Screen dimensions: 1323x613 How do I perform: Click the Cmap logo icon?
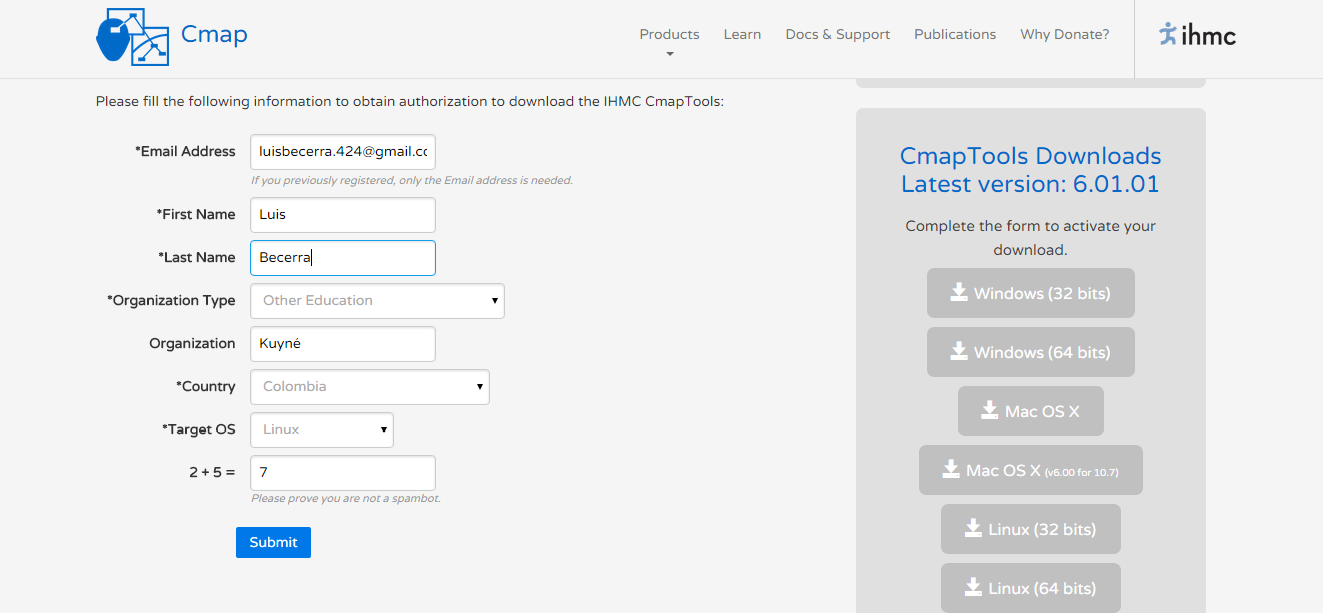133,37
